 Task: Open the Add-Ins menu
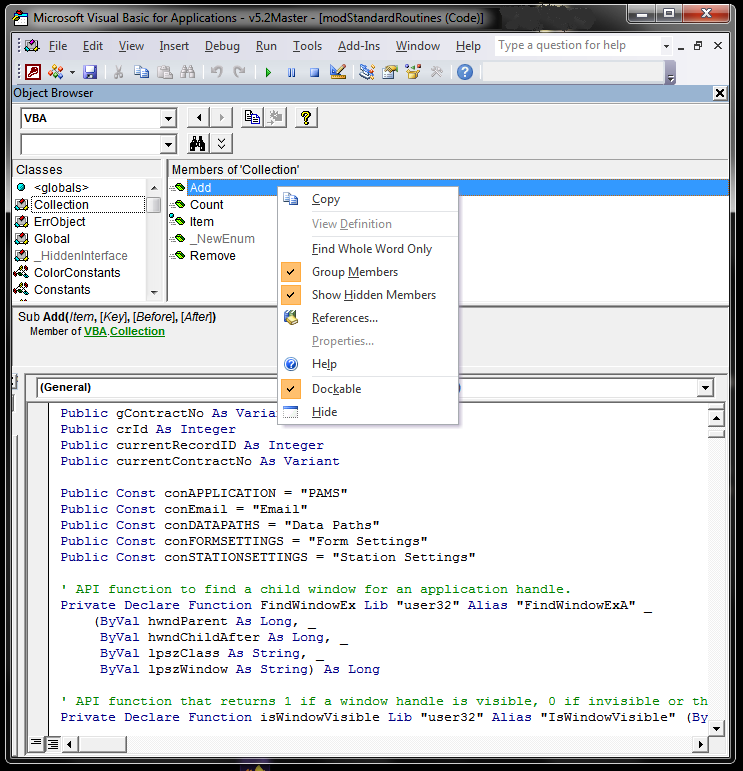[x=359, y=46]
